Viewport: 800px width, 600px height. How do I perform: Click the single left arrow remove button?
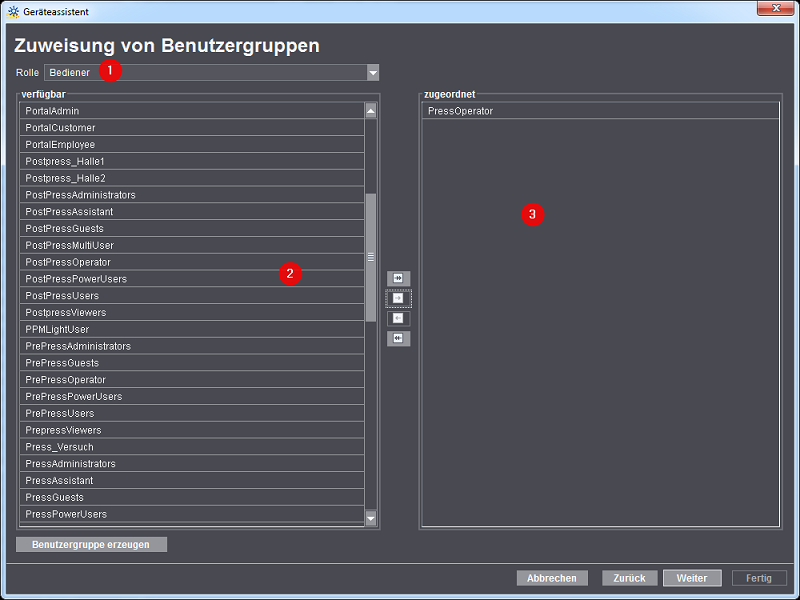pos(398,318)
